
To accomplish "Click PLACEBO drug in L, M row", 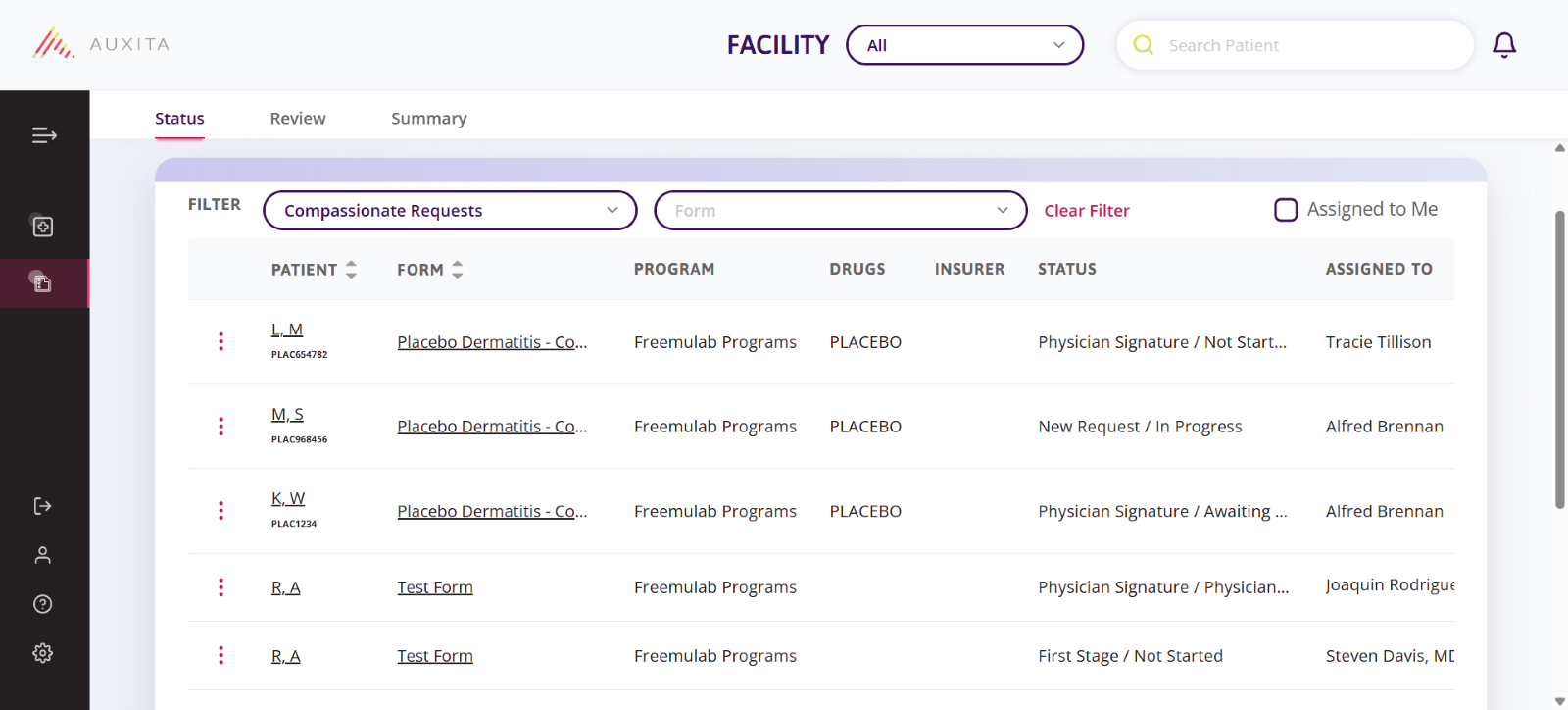I will pyautogui.click(x=865, y=342).
